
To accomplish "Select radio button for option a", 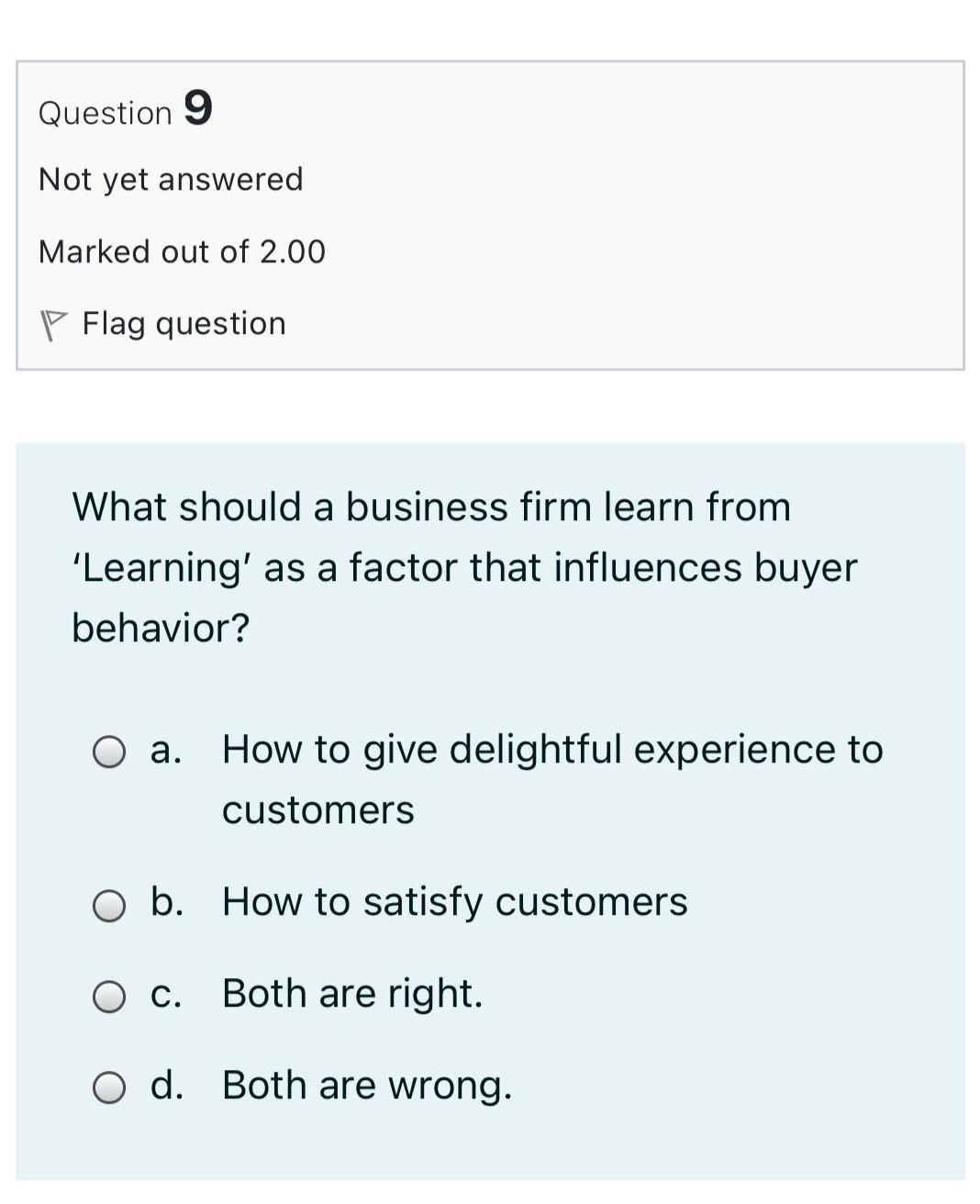I will point(110,753).
